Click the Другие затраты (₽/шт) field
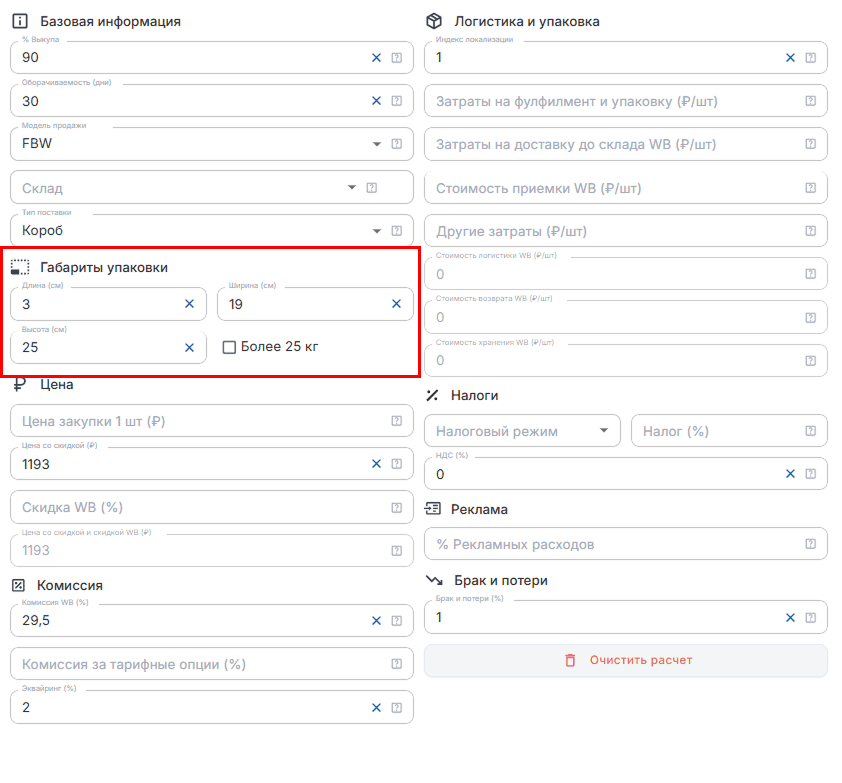Image resolution: width=842 pixels, height=783 pixels. click(x=626, y=231)
